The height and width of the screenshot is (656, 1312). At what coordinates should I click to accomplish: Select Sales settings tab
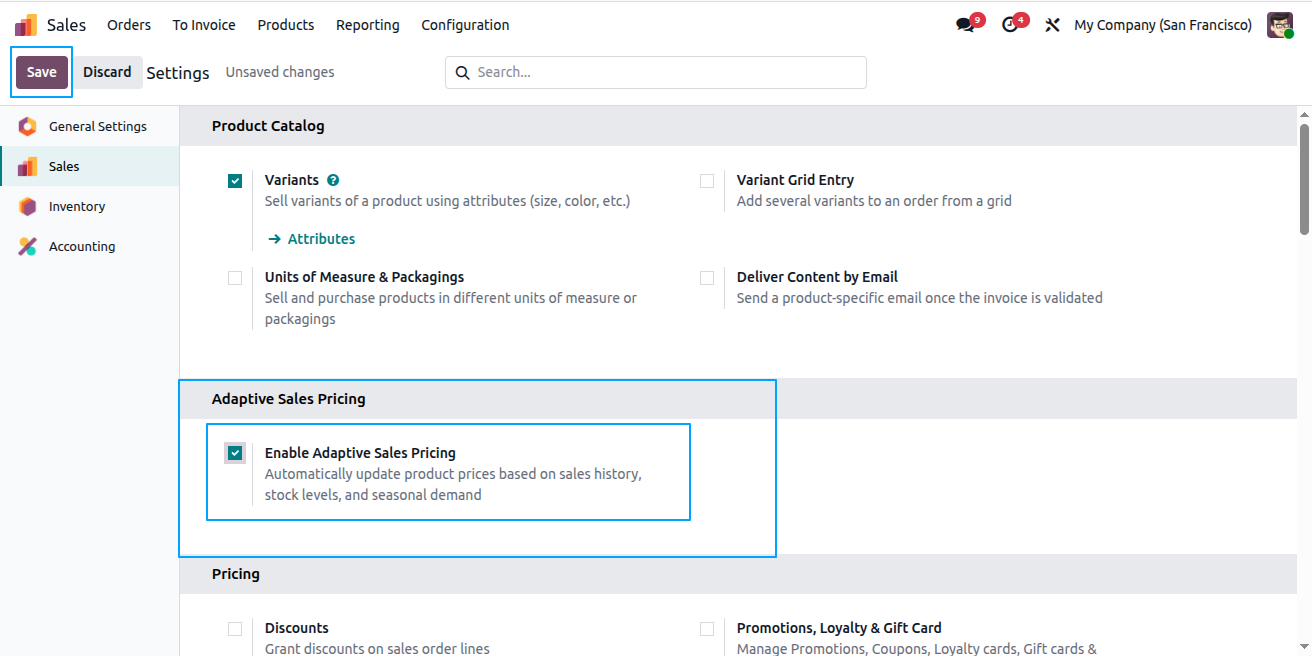(x=89, y=166)
